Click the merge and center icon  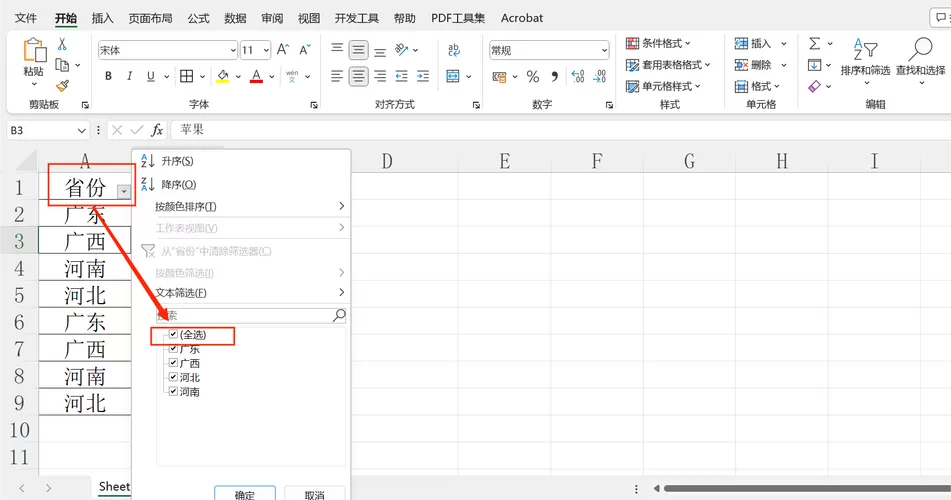(453, 76)
